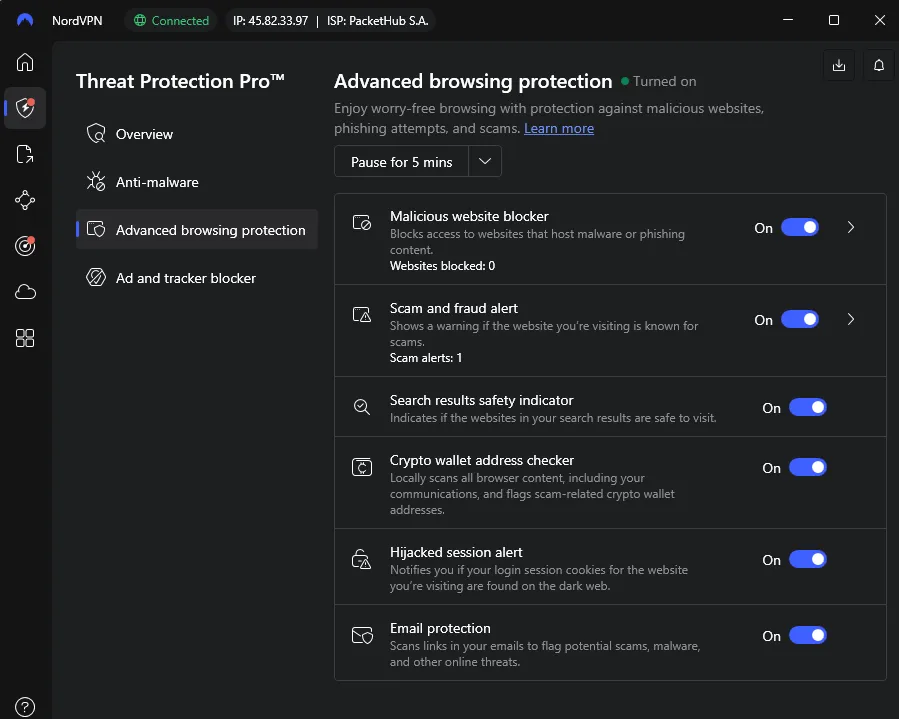Select Advanced browsing protection in the menu
Screen dimensions: 899x719
click(x=197, y=229)
